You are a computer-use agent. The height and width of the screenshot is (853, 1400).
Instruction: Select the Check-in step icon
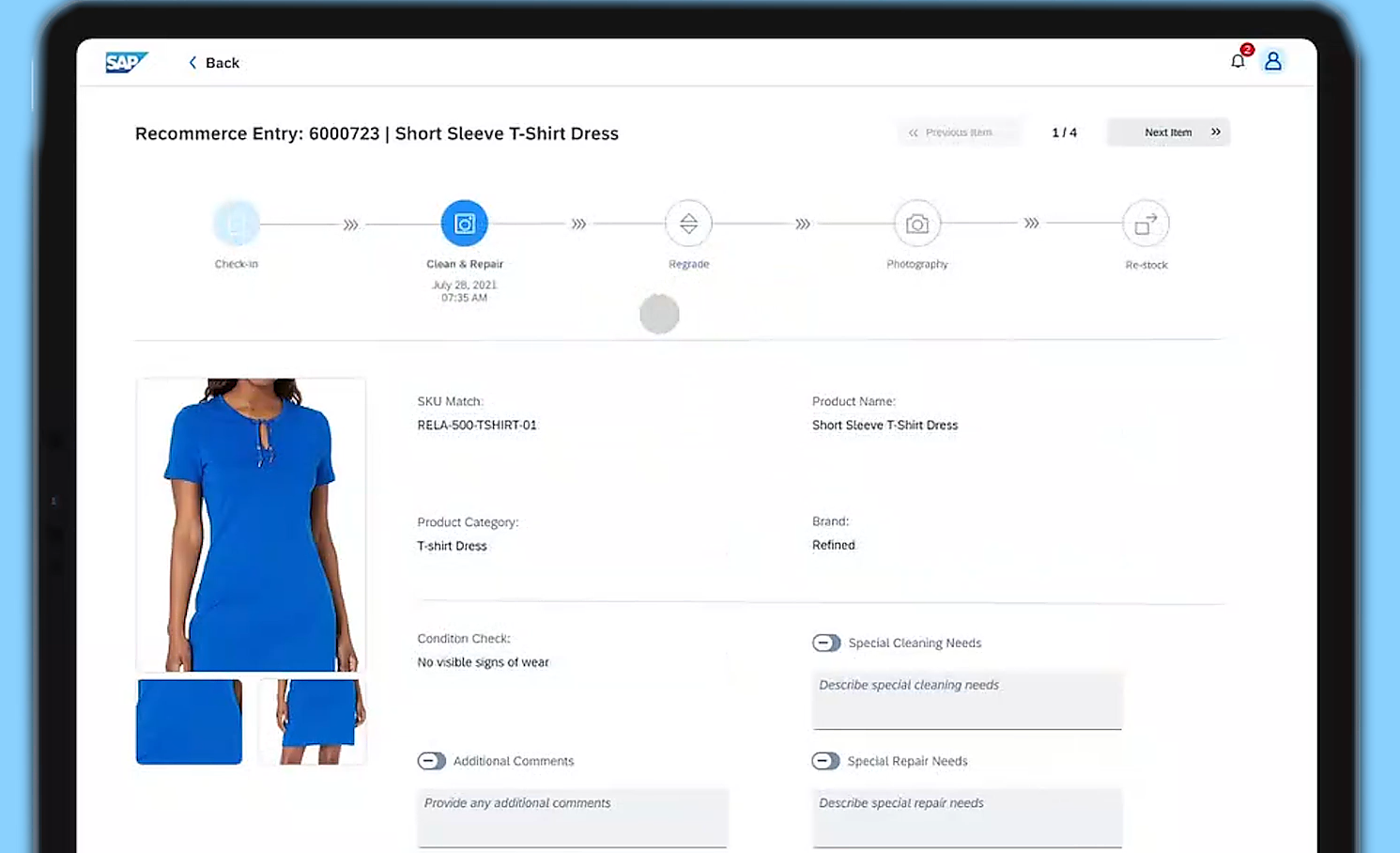237,224
